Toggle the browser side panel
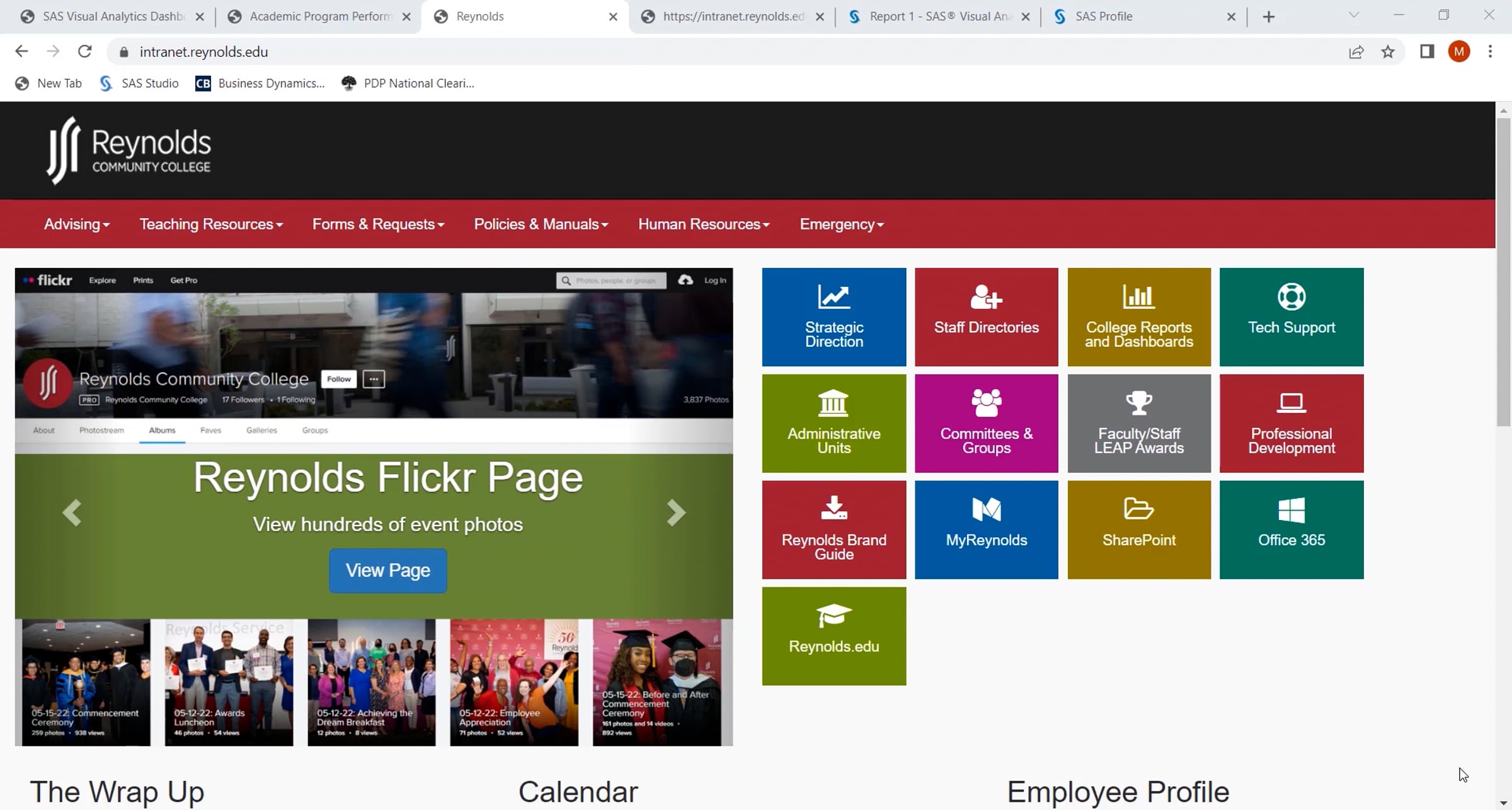This screenshot has height=810, width=1512. (1427, 52)
